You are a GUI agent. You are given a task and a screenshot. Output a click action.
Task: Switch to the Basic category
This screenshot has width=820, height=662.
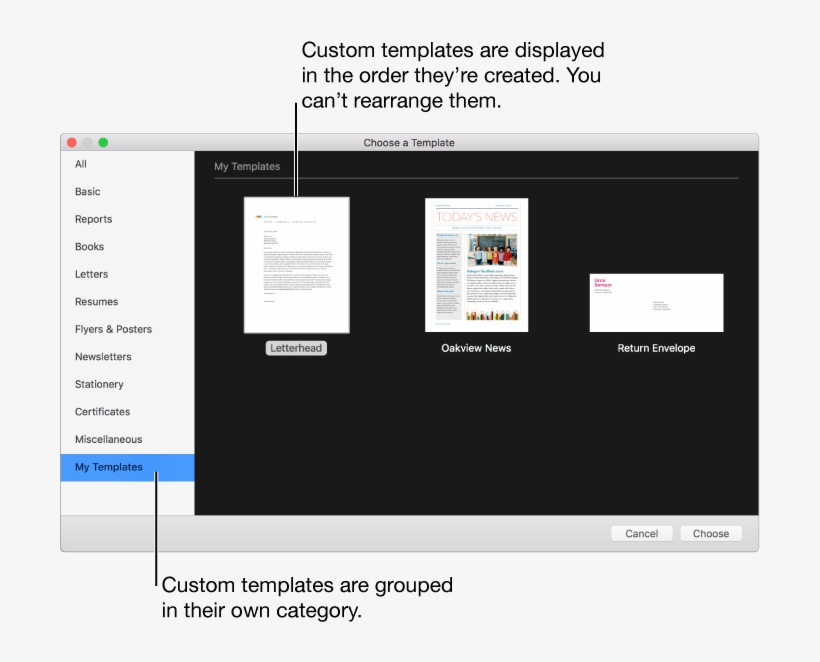(88, 191)
